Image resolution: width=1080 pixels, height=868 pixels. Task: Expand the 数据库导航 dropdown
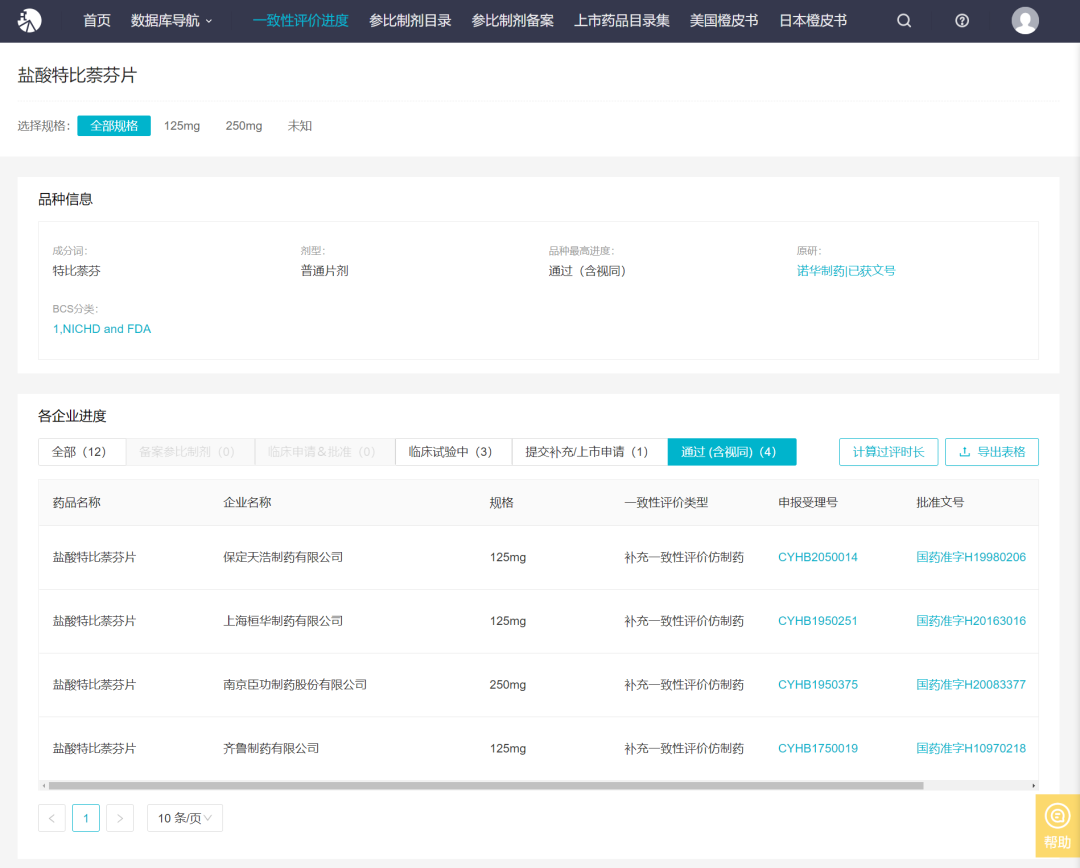click(x=172, y=21)
